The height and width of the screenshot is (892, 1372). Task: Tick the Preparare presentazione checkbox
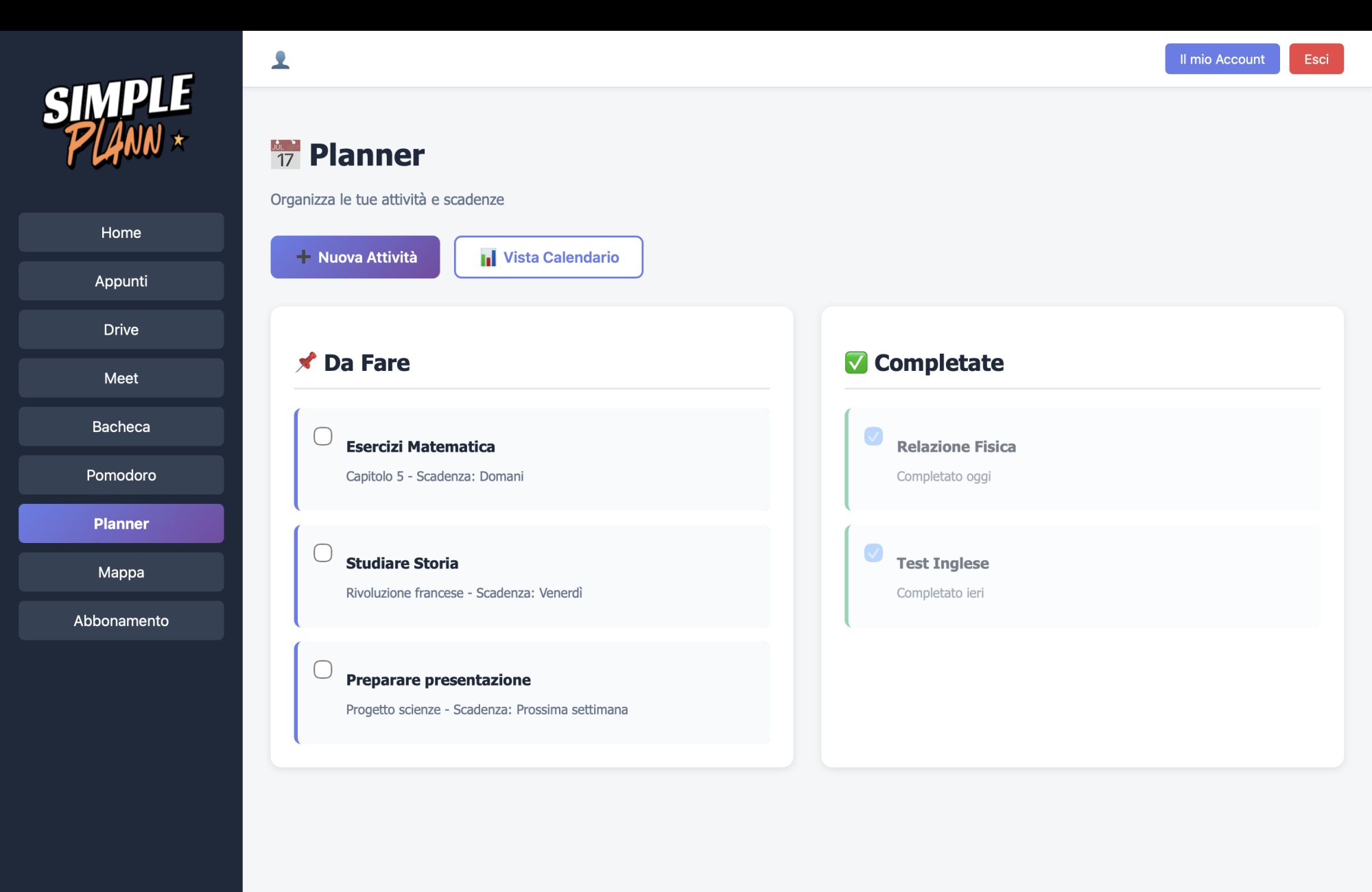322,669
